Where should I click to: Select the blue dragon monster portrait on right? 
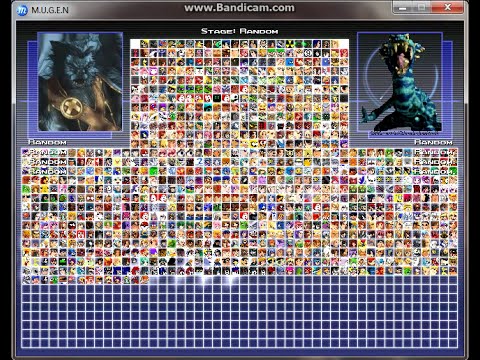pyautogui.click(x=400, y=82)
